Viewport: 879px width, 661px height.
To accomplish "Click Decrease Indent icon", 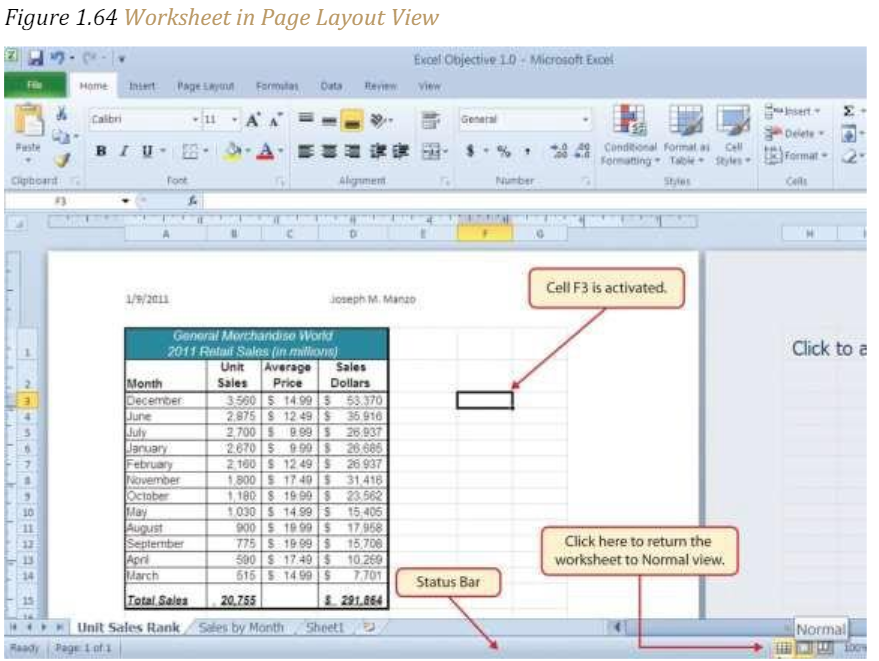I will pyautogui.click(x=378, y=151).
